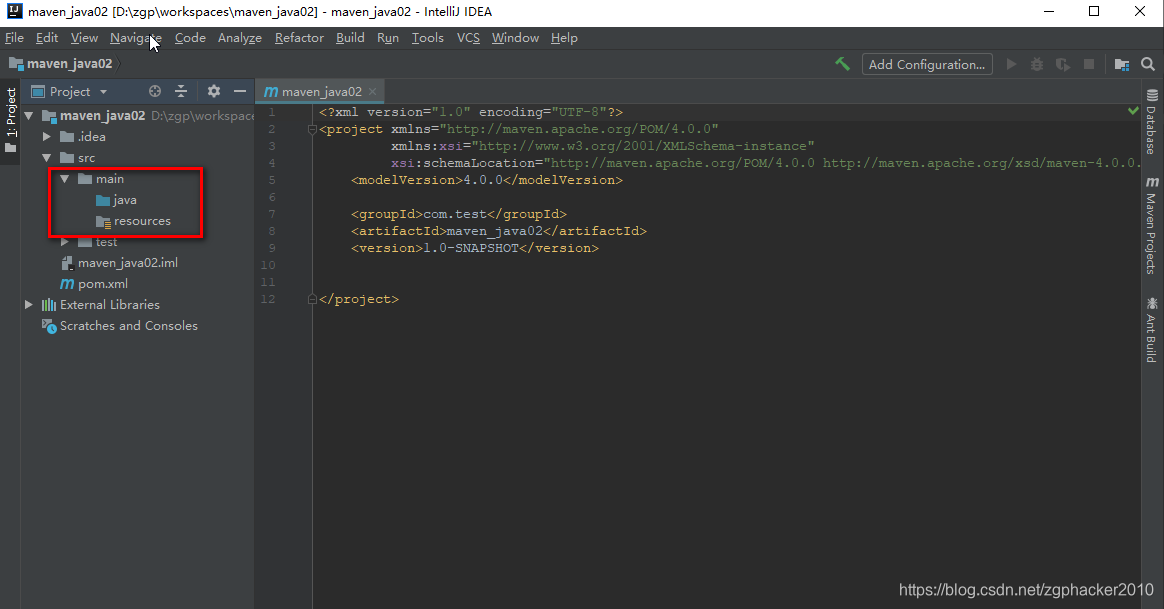Screen dimensions: 1164x609
Task: Expand the .idea folder node
Action: click(x=47, y=137)
